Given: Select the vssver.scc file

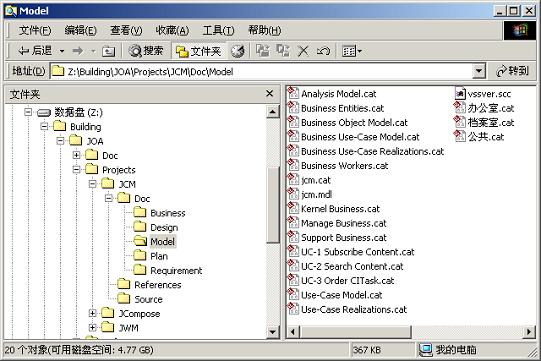Looking at the screenshot, I should 483,94.
